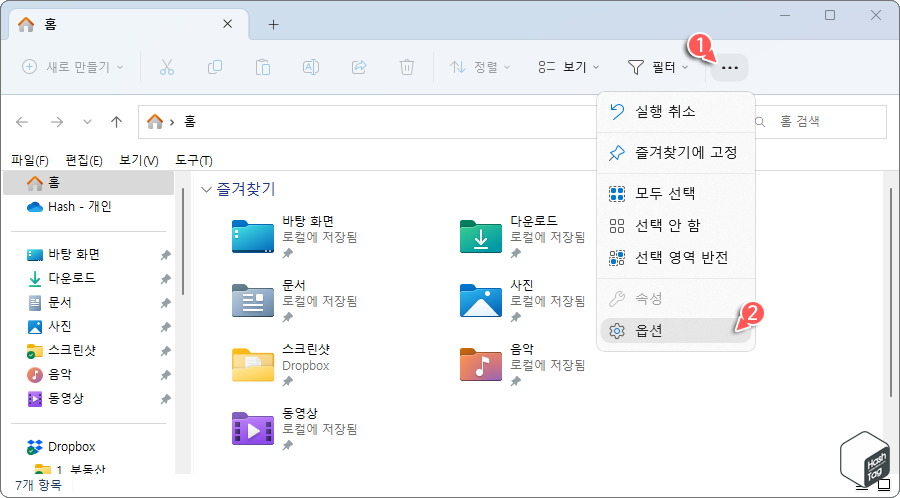Open the 파일(F) menu
900x498 pixels.
pos(29,161)
